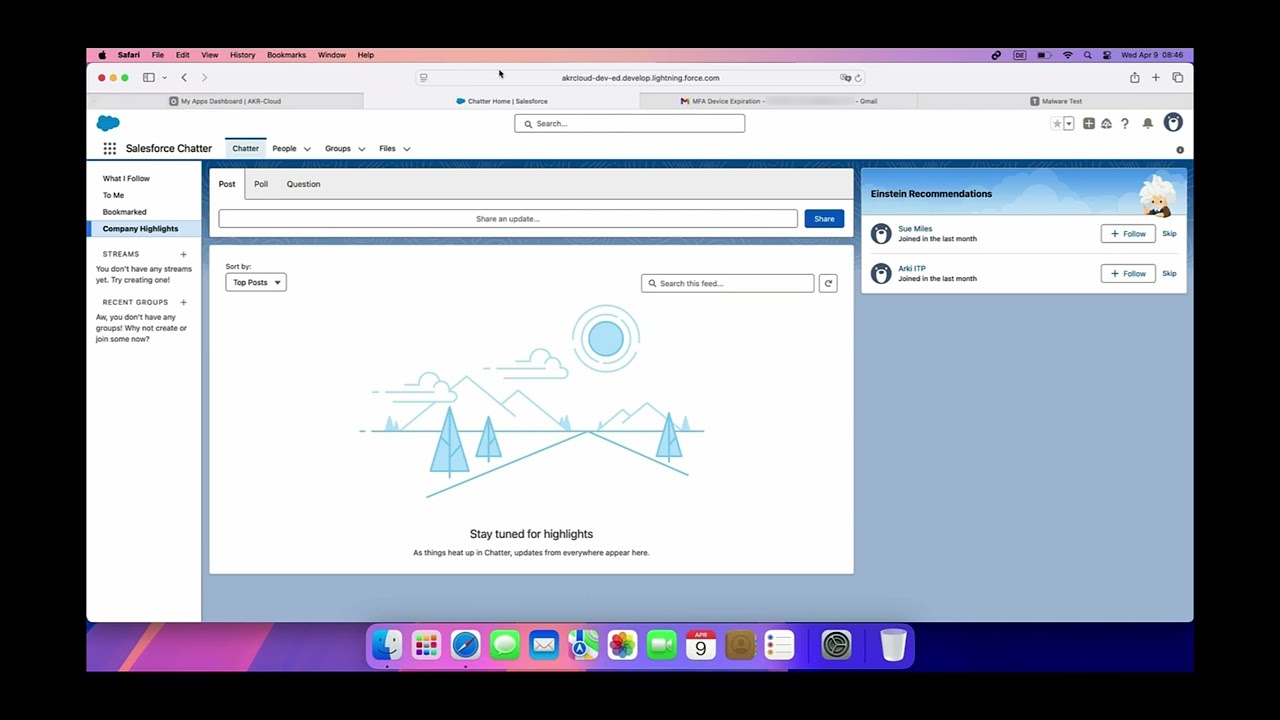Show Safari tab overview

[x=1178, y=77]
